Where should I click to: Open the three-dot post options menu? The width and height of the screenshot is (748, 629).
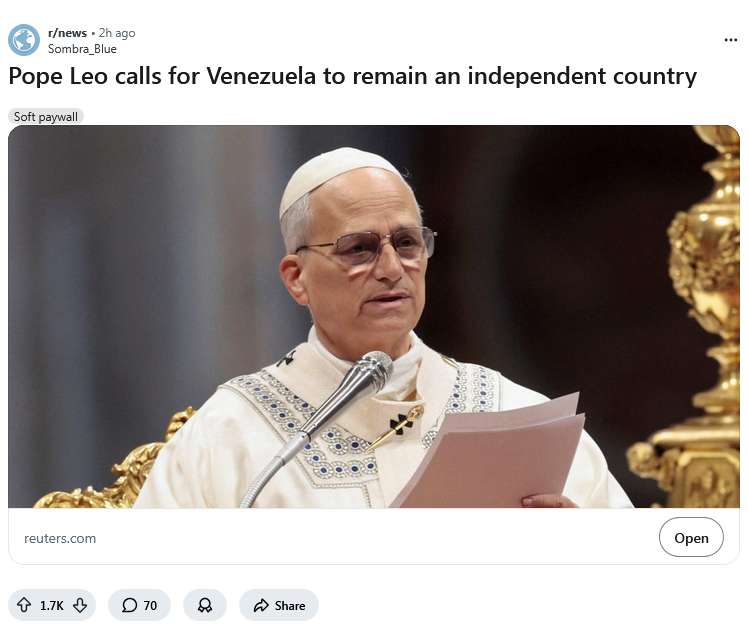[730, 40]
